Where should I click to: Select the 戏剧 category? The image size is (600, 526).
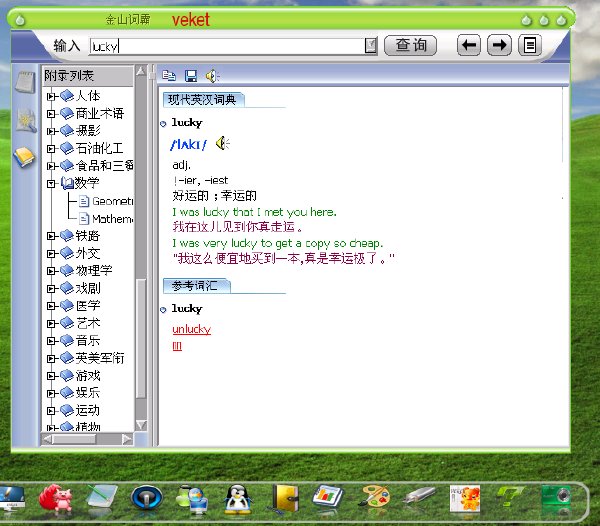tap(88, 288)
